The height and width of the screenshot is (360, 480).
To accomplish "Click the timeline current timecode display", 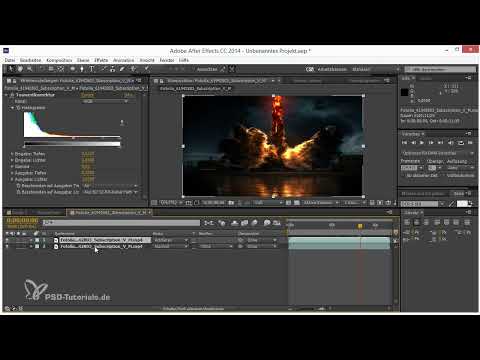I will click(22, 221).
